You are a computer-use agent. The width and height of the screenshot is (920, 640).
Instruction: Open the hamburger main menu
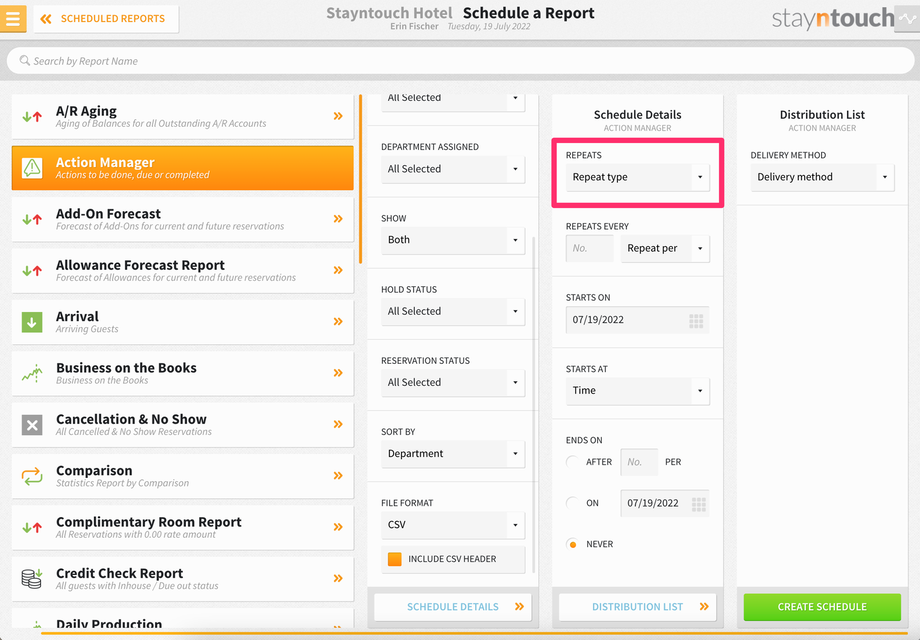point(13,18)
